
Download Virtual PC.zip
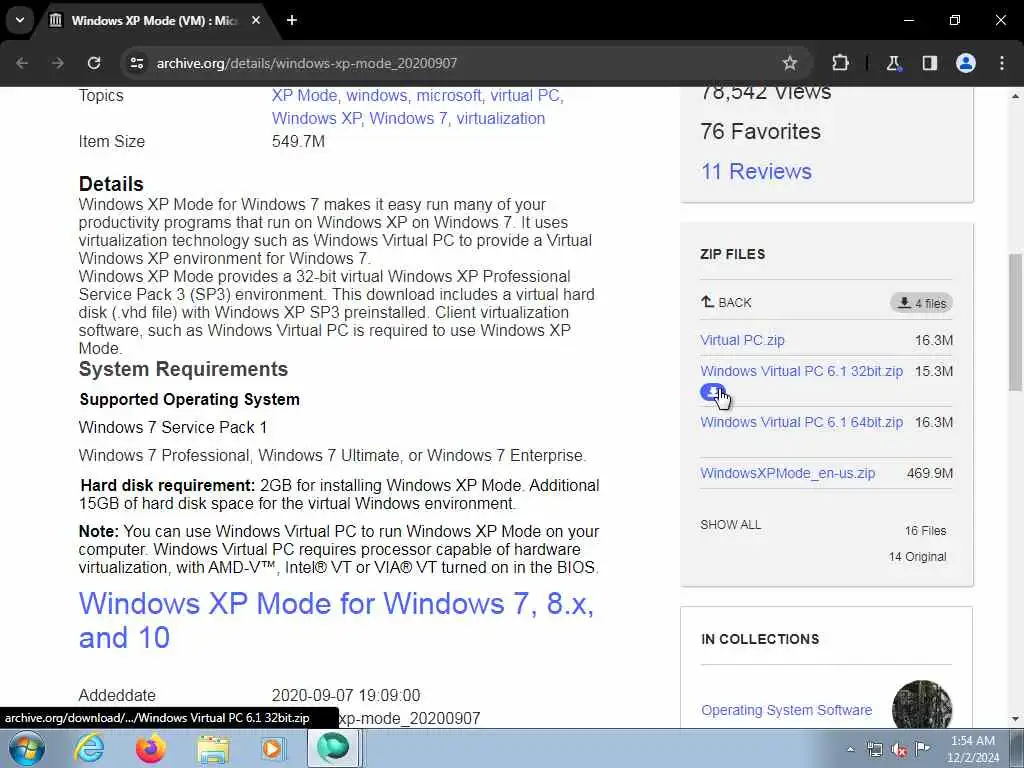[743, 340]
